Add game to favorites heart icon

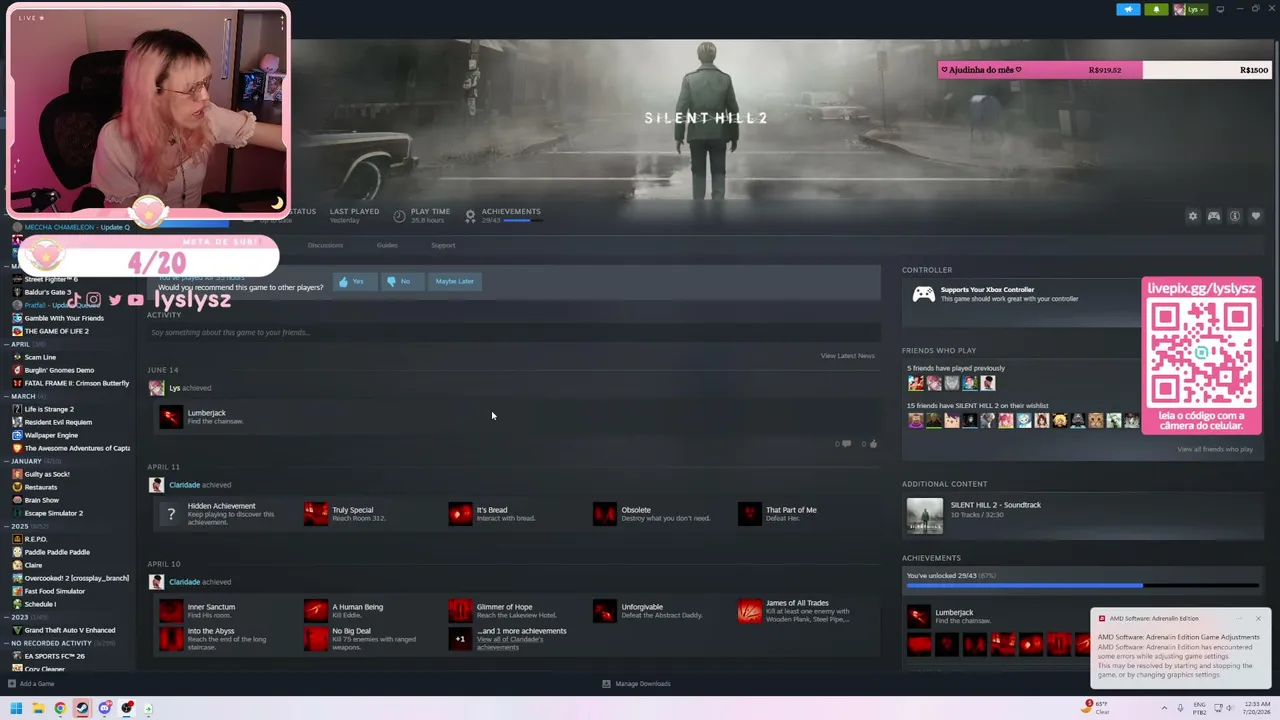tap(1256, 216)
